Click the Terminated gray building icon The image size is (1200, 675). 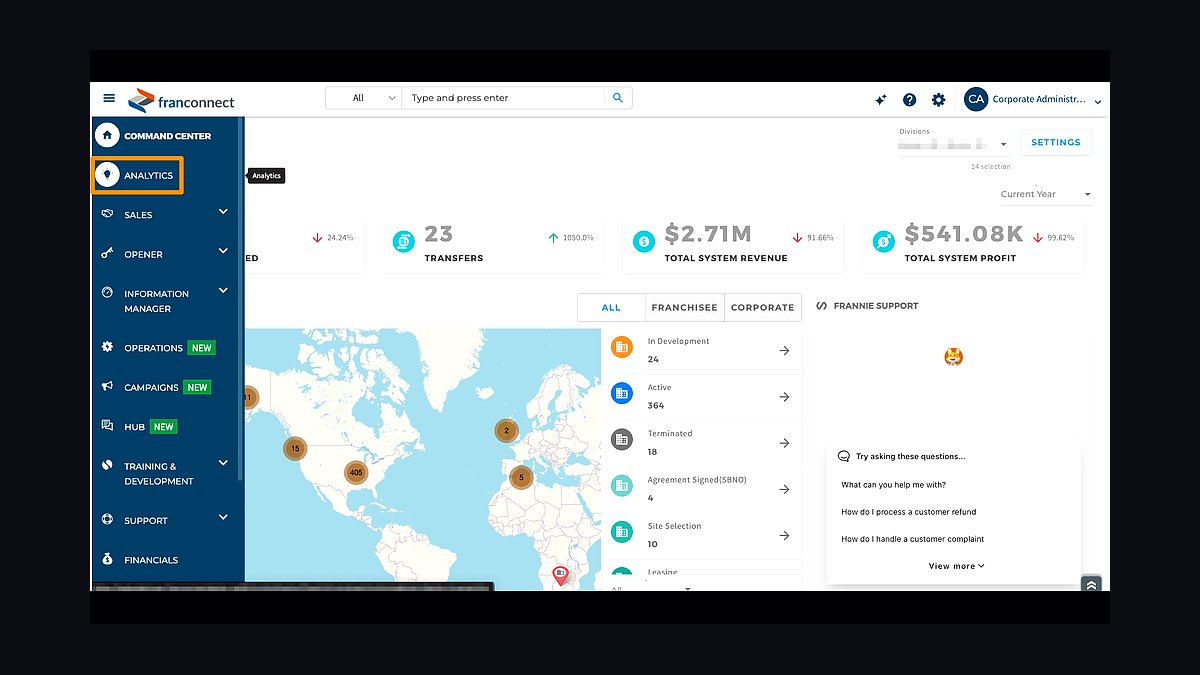pos(622,439)
